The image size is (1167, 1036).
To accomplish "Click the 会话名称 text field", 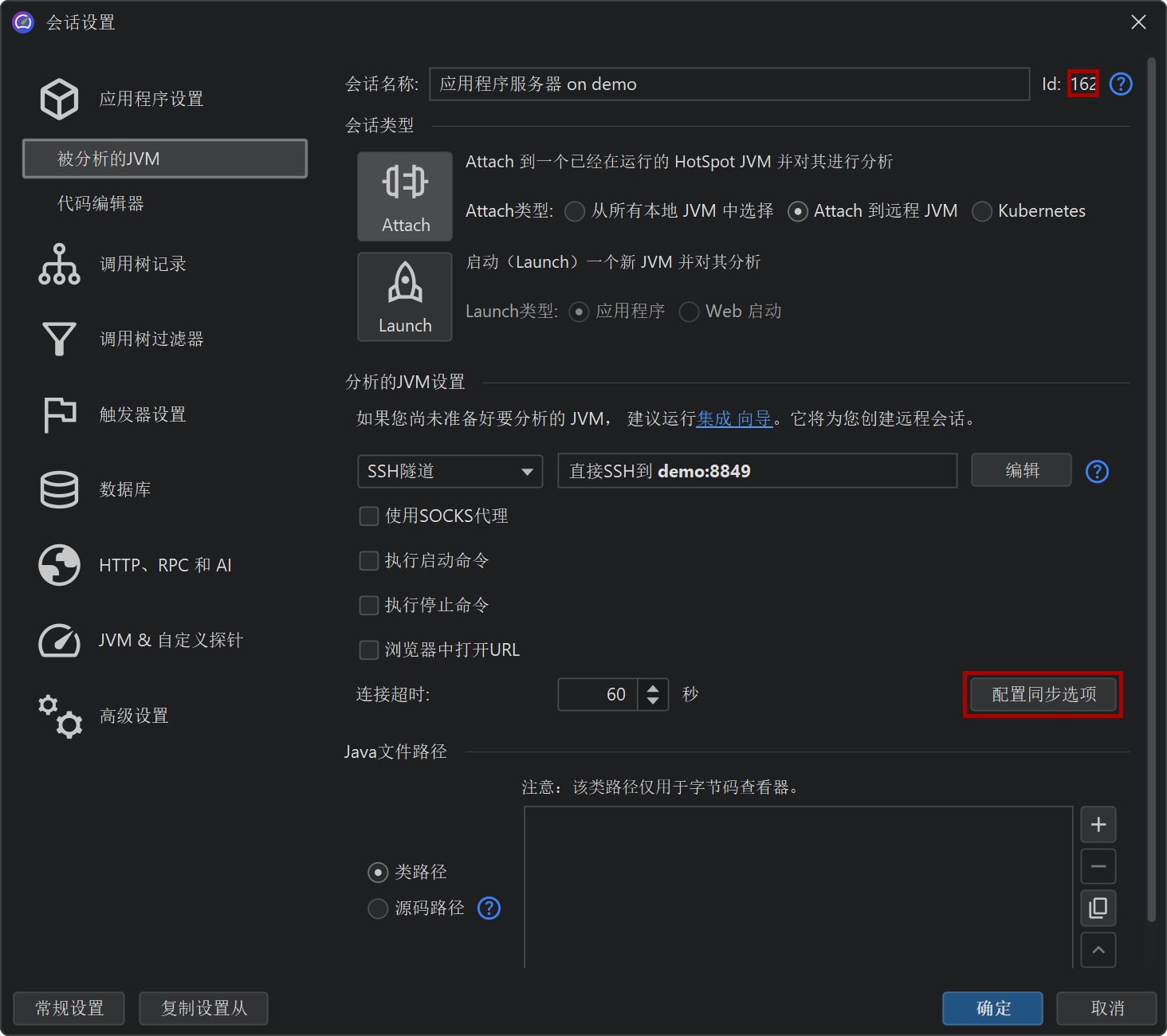I will [729, 84].
